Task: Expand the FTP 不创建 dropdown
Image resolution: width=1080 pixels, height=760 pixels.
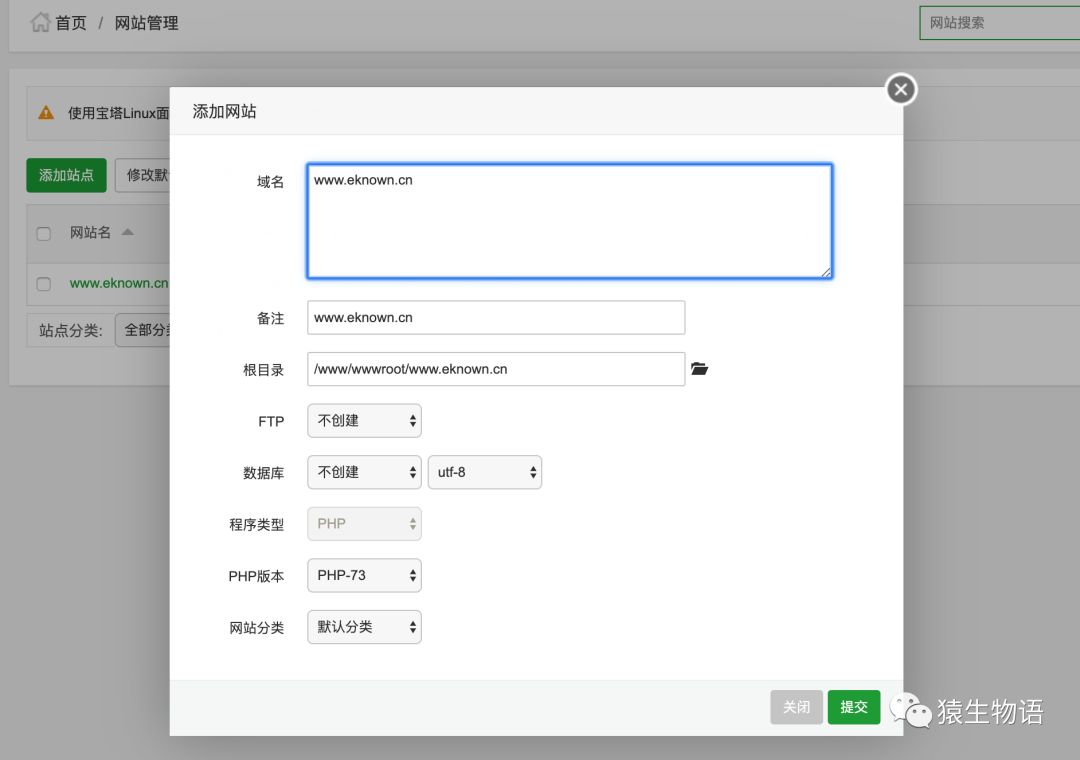Action: coord(364,420)
